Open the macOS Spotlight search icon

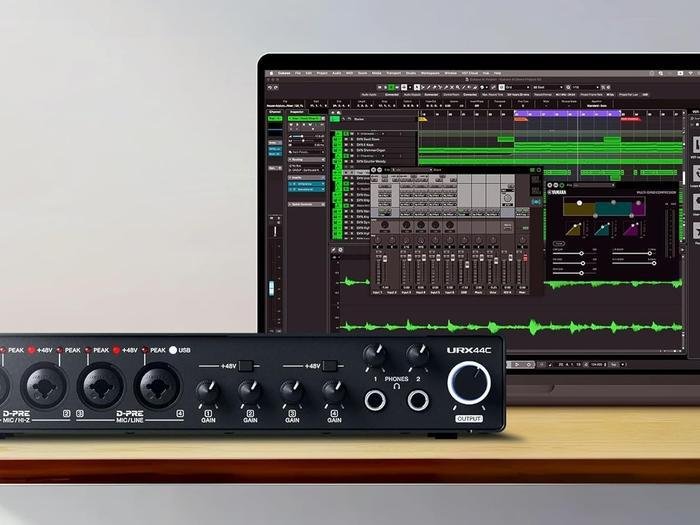[661, 73]
